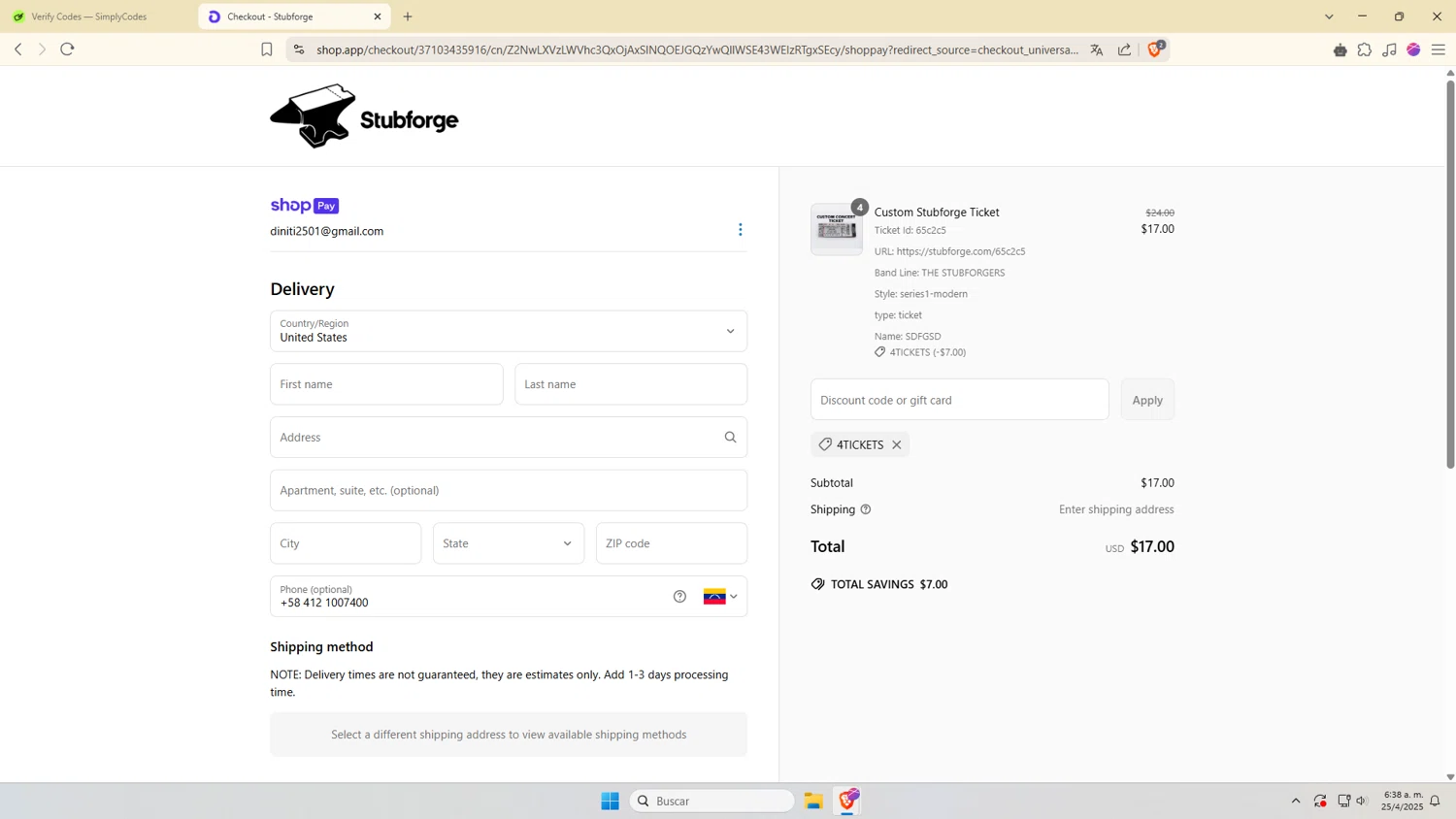The width and height of the screenshot is (1456, 819).
Task: Remove the 4TICKETS discount code
Action: click(897, 444)
